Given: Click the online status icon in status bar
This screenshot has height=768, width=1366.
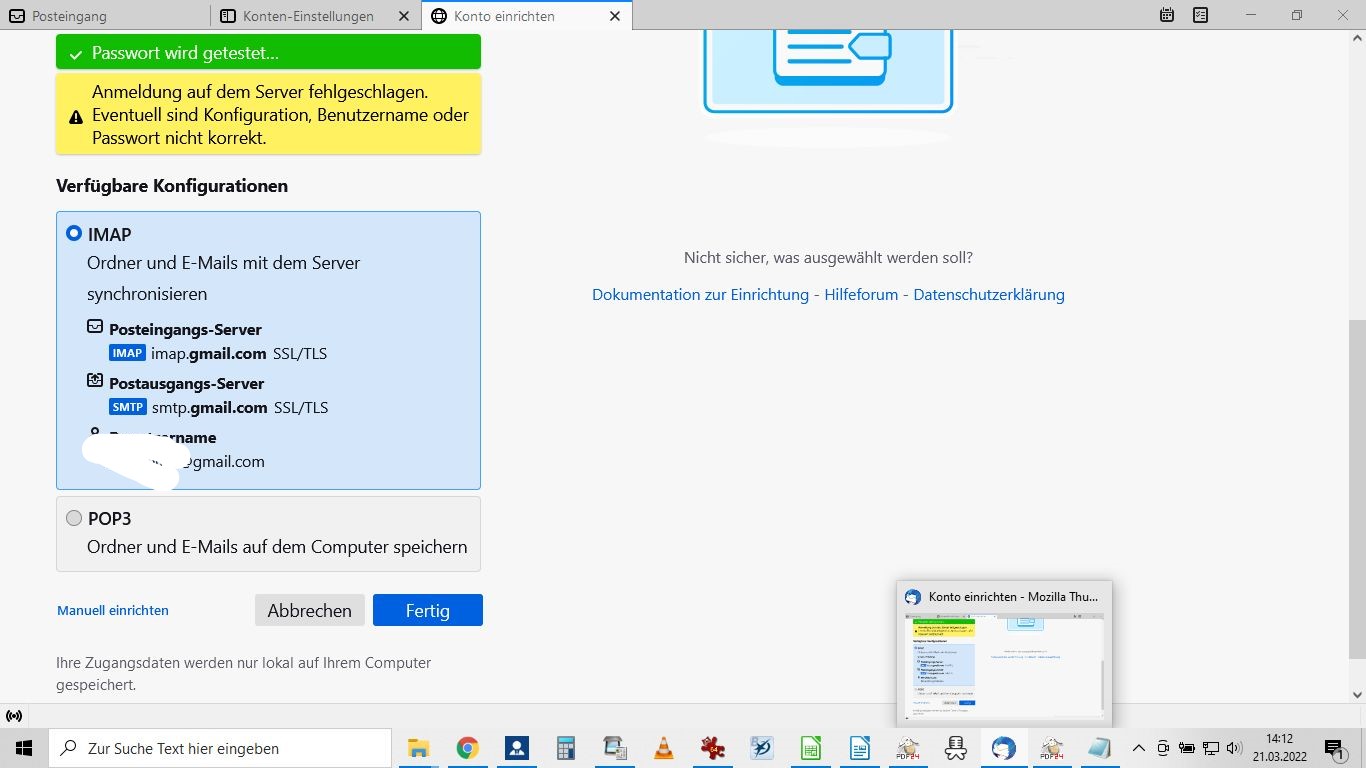Looking at the screenshot, I should (14, 716).
